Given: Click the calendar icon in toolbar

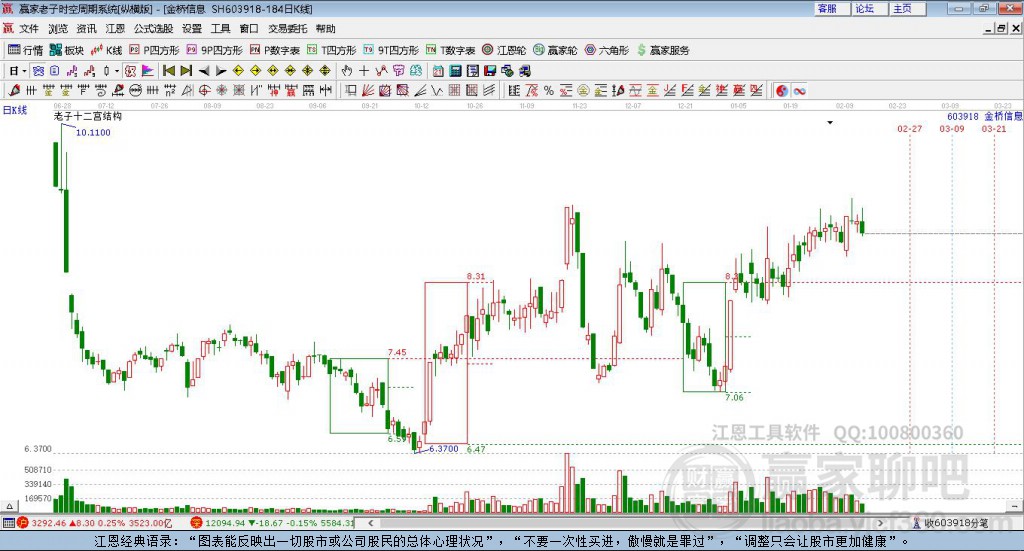Looking at the screenshot, I should point(438,71).
